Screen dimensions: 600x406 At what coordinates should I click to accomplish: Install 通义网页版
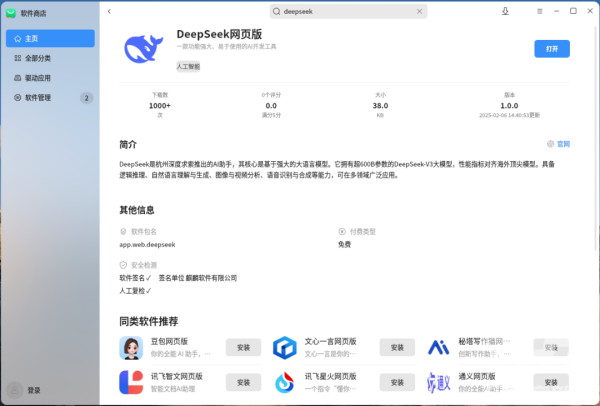(x=551, y=382)
